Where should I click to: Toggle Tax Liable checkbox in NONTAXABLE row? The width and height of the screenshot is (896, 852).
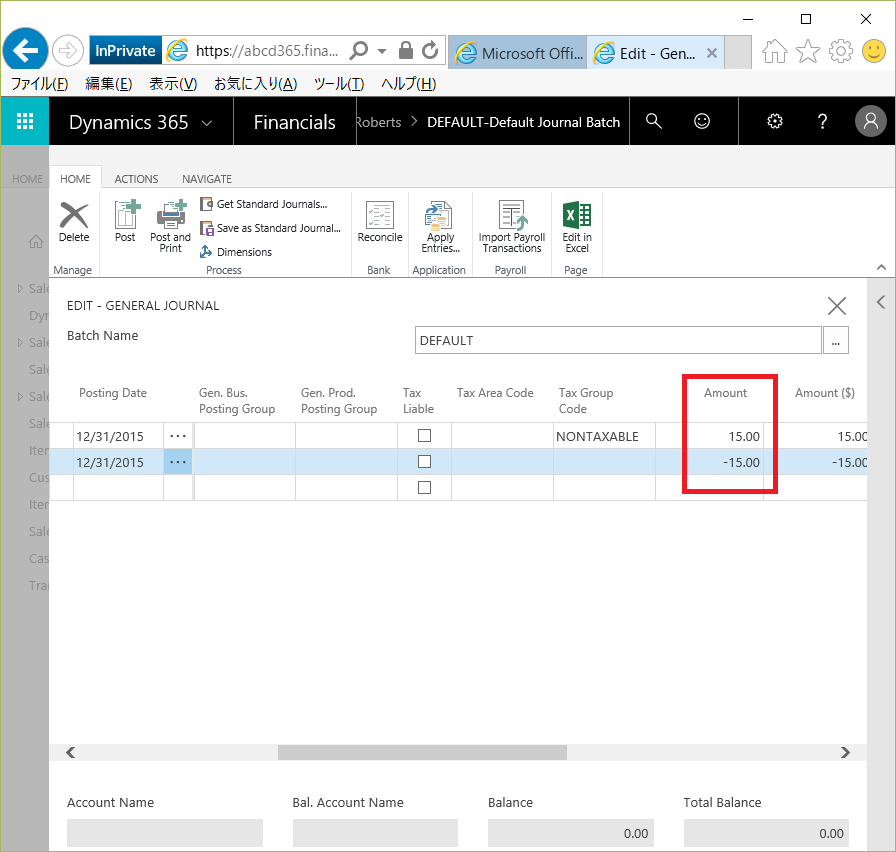coord(424,436)
